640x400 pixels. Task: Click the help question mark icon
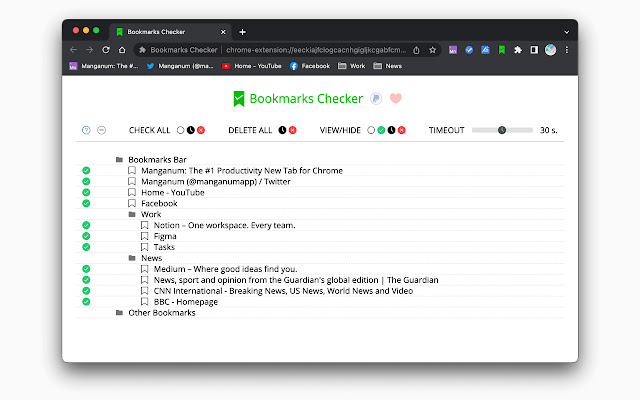(x=86, y=130)
